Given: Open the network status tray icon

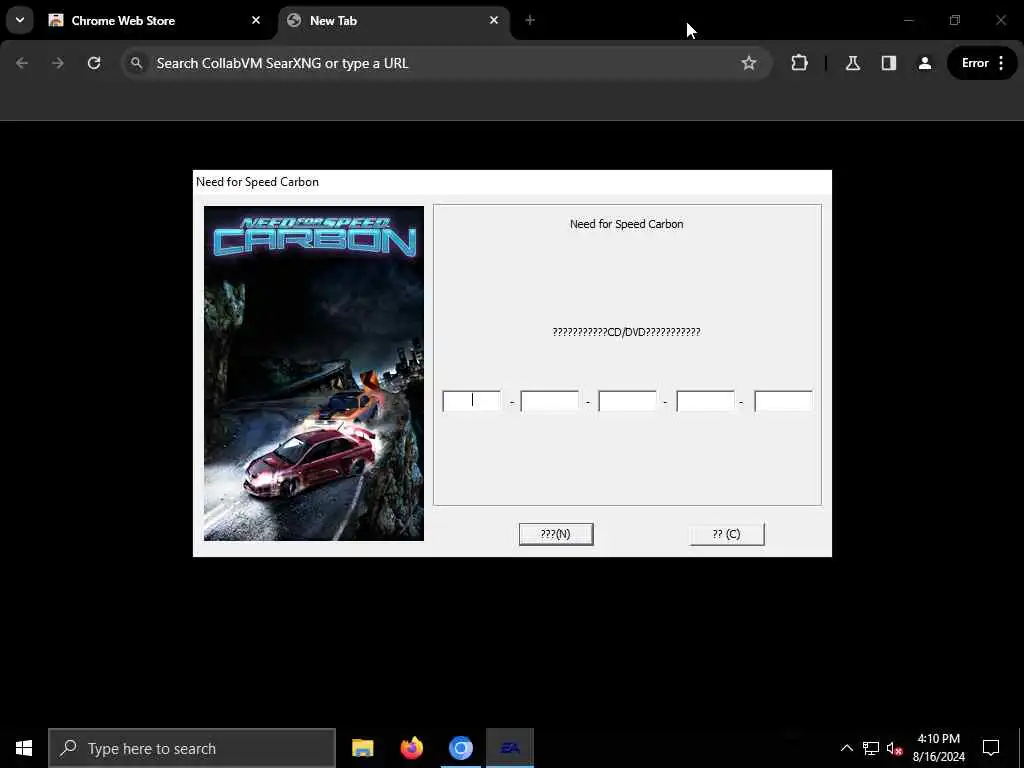Looking at the screenshot, I should (x=871, y=748).
